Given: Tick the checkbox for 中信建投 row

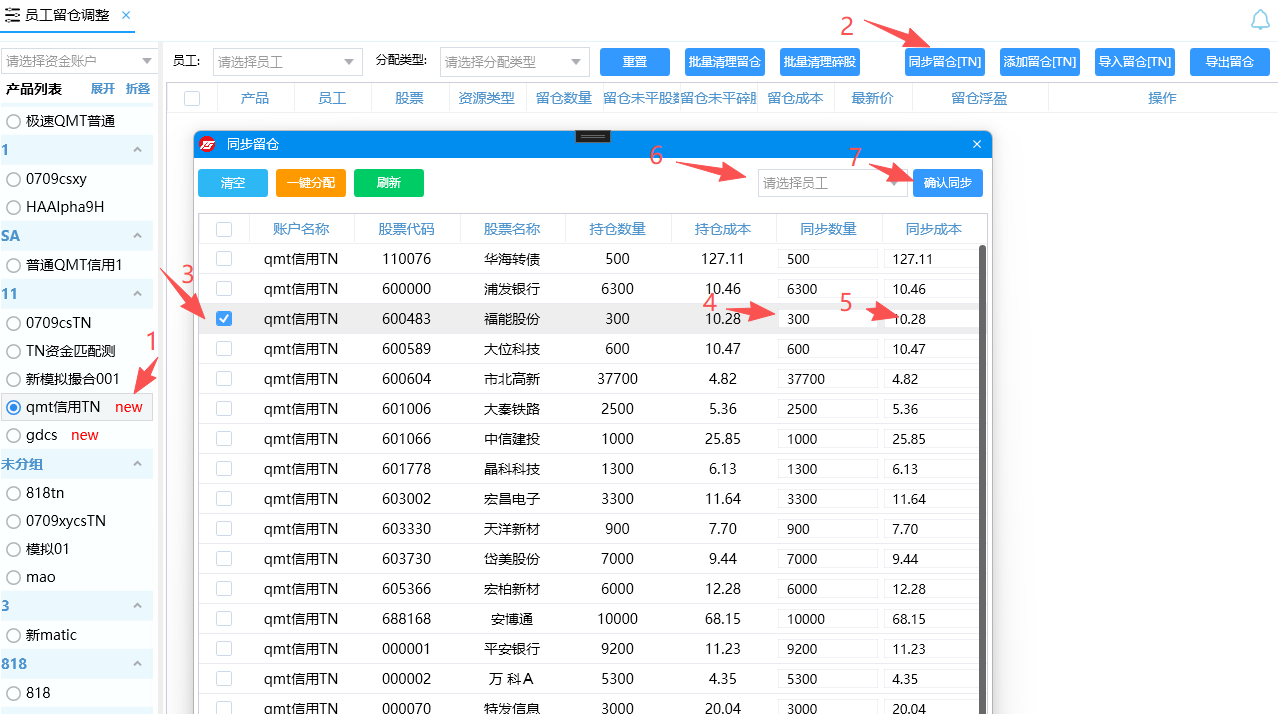Looking at the screenshot, I should pyautogui.click(x=224, y=439).
